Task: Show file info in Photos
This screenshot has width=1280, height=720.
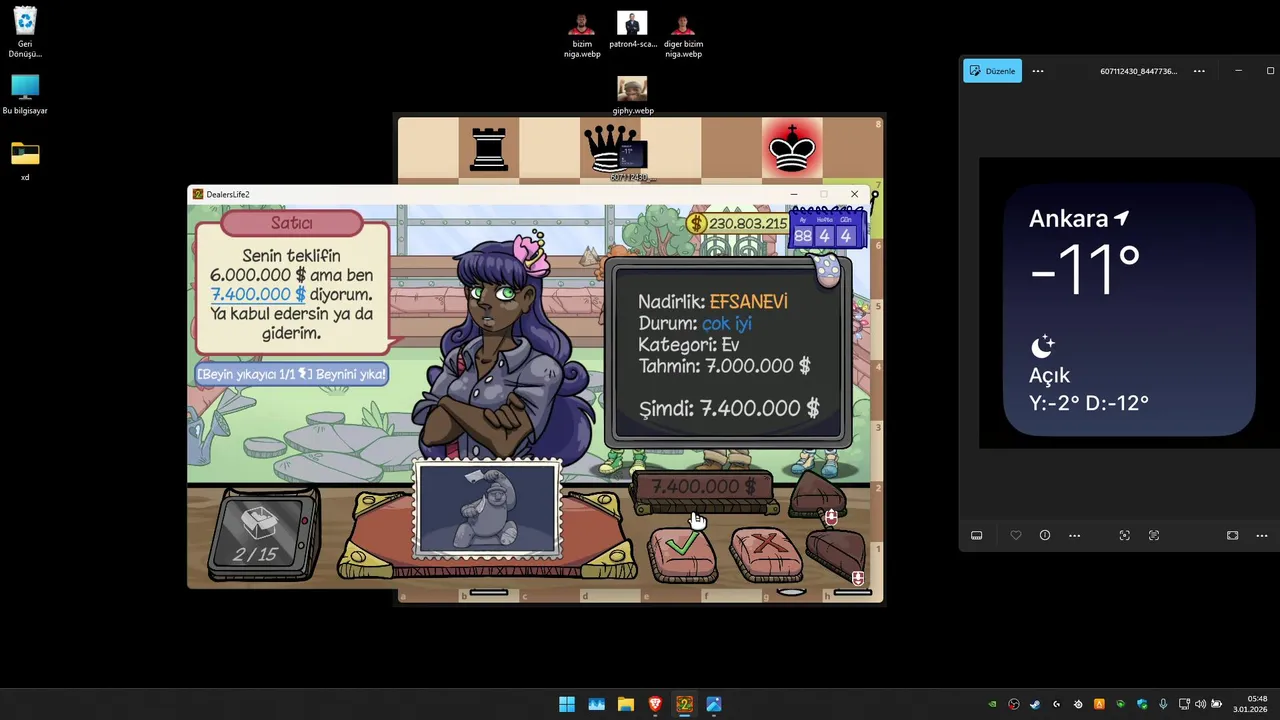Action: (x=1045, y=536)
